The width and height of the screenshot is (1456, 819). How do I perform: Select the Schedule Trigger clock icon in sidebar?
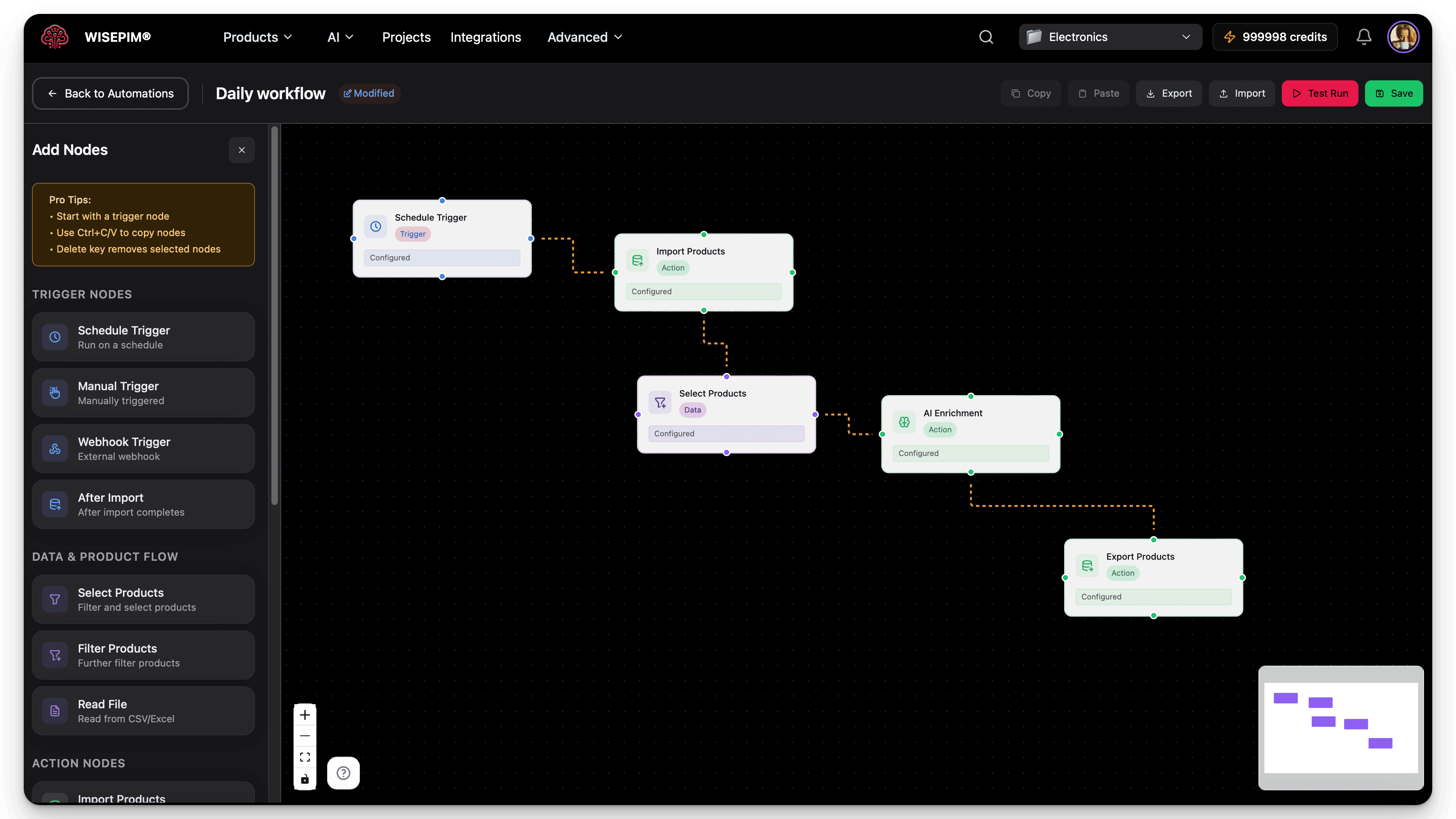[x=55, y=337]
